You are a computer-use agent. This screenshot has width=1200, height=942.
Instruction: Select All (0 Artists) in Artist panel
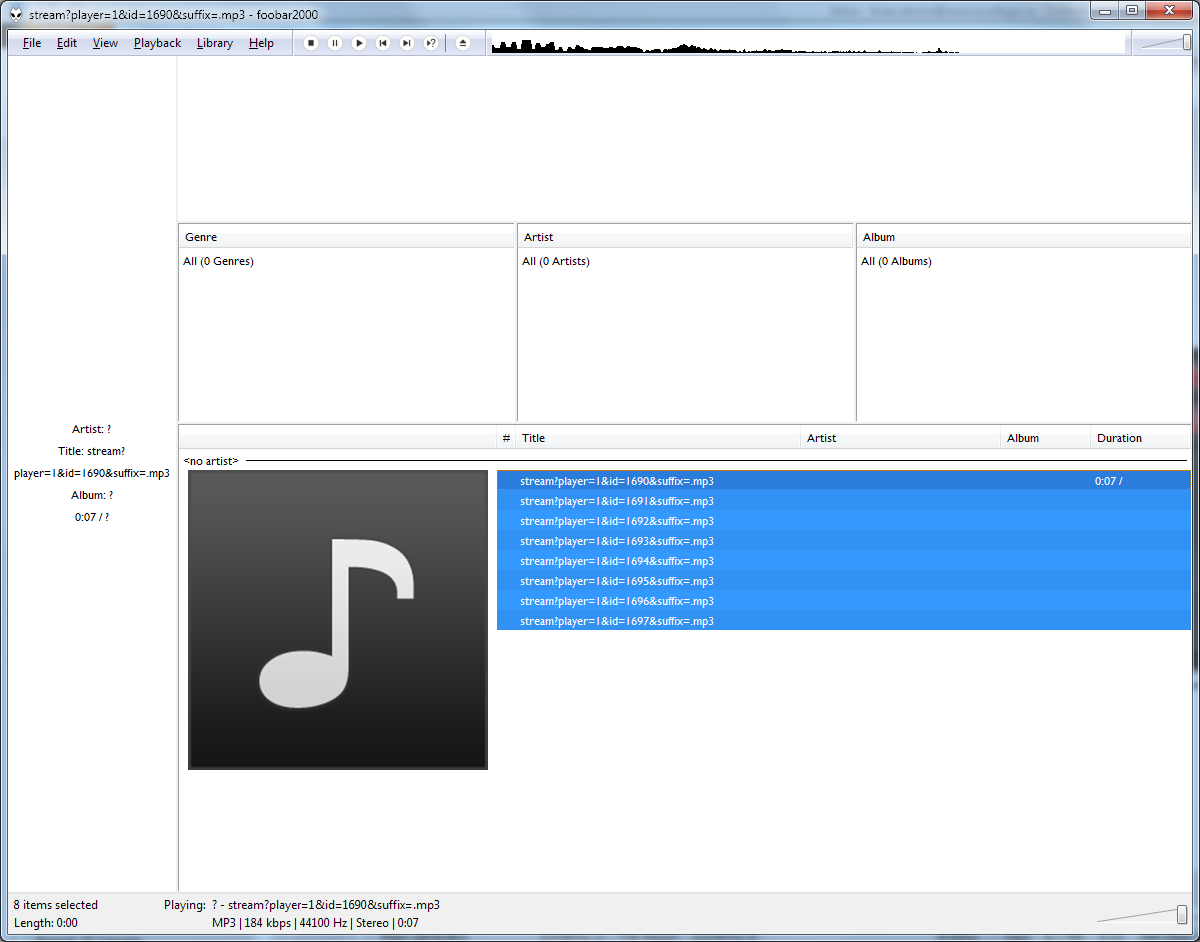tap(556, 262)
